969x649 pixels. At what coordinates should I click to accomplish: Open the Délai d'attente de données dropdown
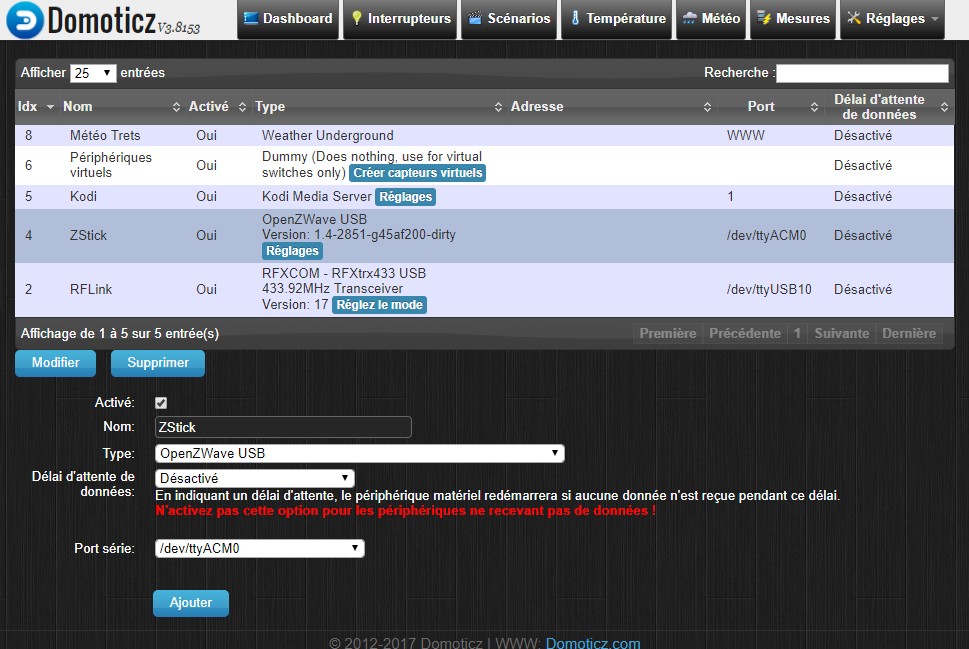[x=255, y=478]
